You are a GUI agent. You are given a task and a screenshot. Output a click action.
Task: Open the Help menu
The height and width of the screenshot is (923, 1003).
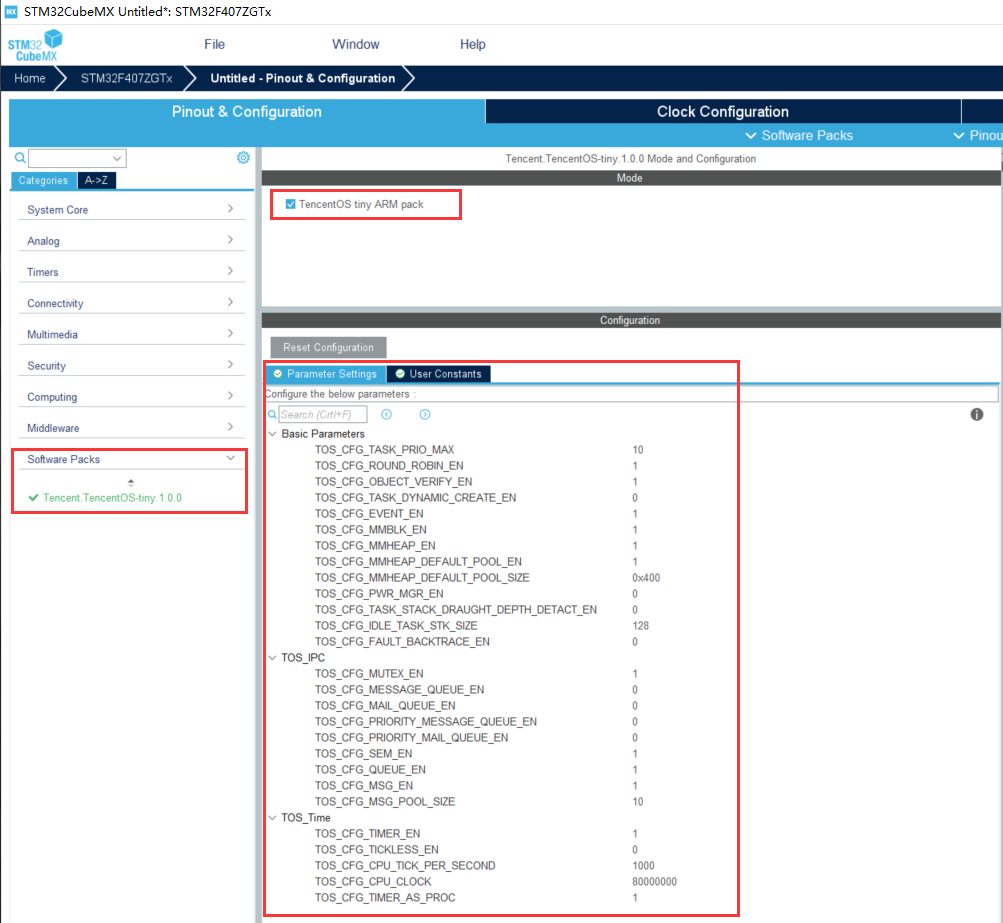pyautogui.click(x=473, y=44)
